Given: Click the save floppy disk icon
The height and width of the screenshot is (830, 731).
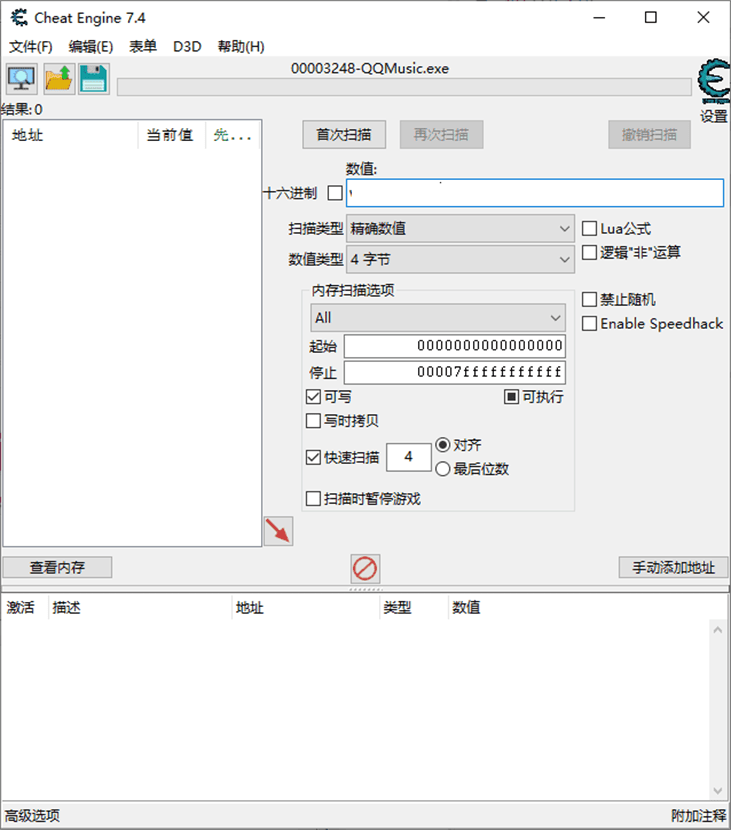Looking at the screenshot, I should [94, 79].
